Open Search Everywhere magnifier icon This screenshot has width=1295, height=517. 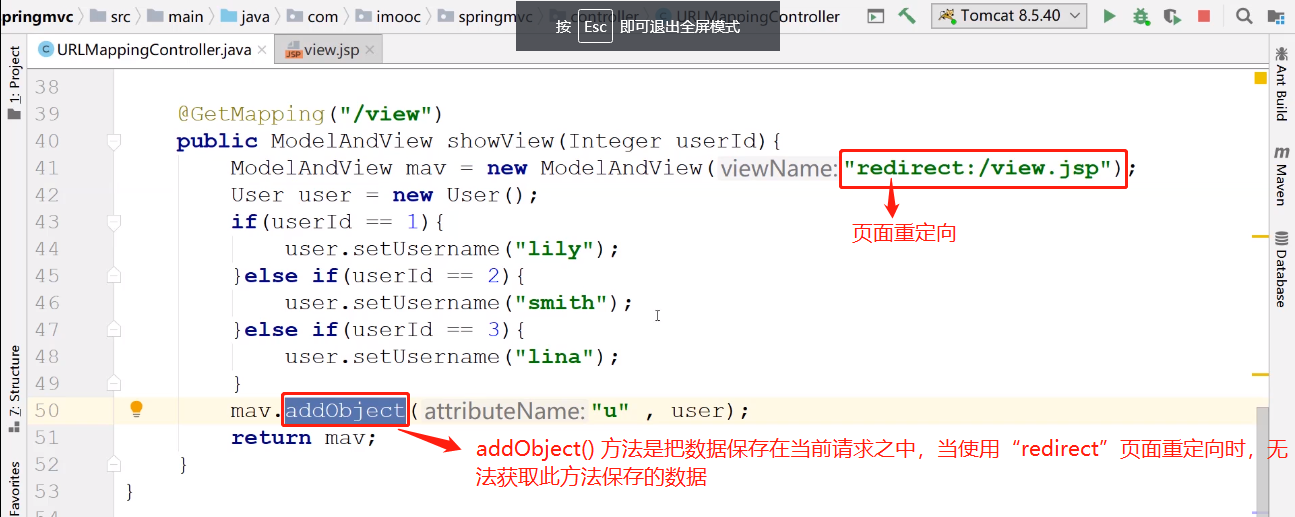(1244, 16)
